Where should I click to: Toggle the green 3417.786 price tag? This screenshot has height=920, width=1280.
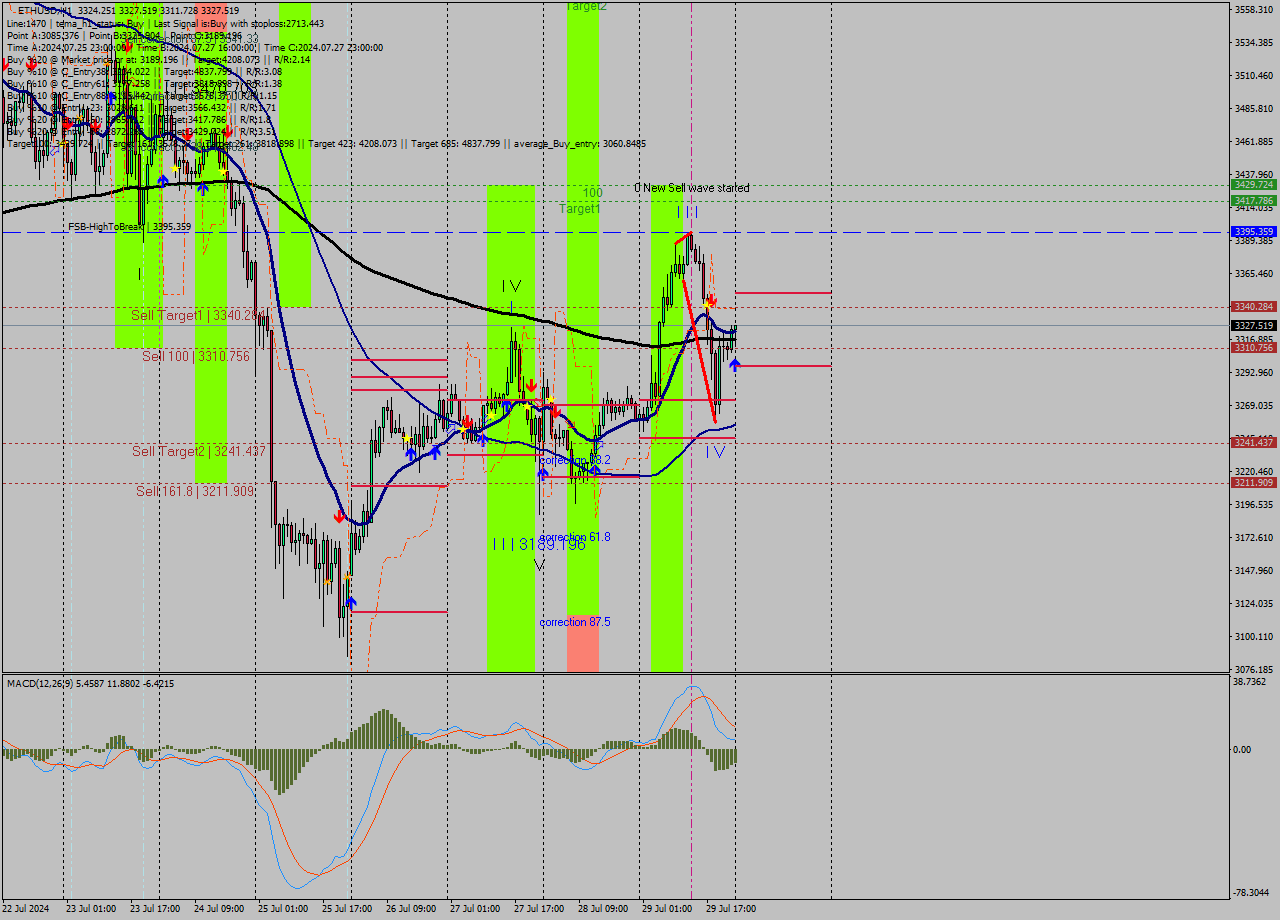(1255, 202)
